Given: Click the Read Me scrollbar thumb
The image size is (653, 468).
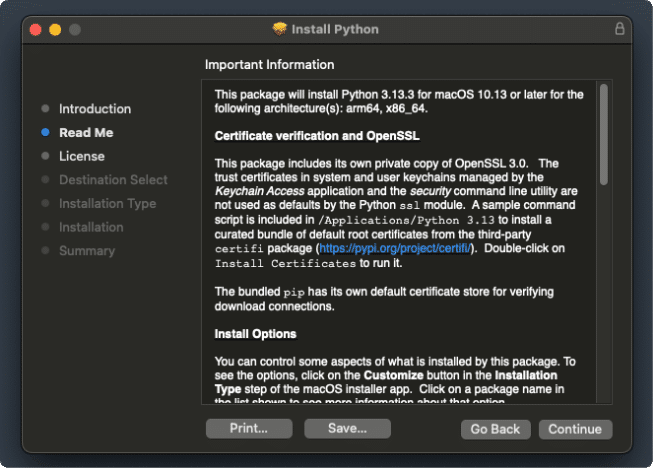Looking at the screenshot, I should click(603, 134).
